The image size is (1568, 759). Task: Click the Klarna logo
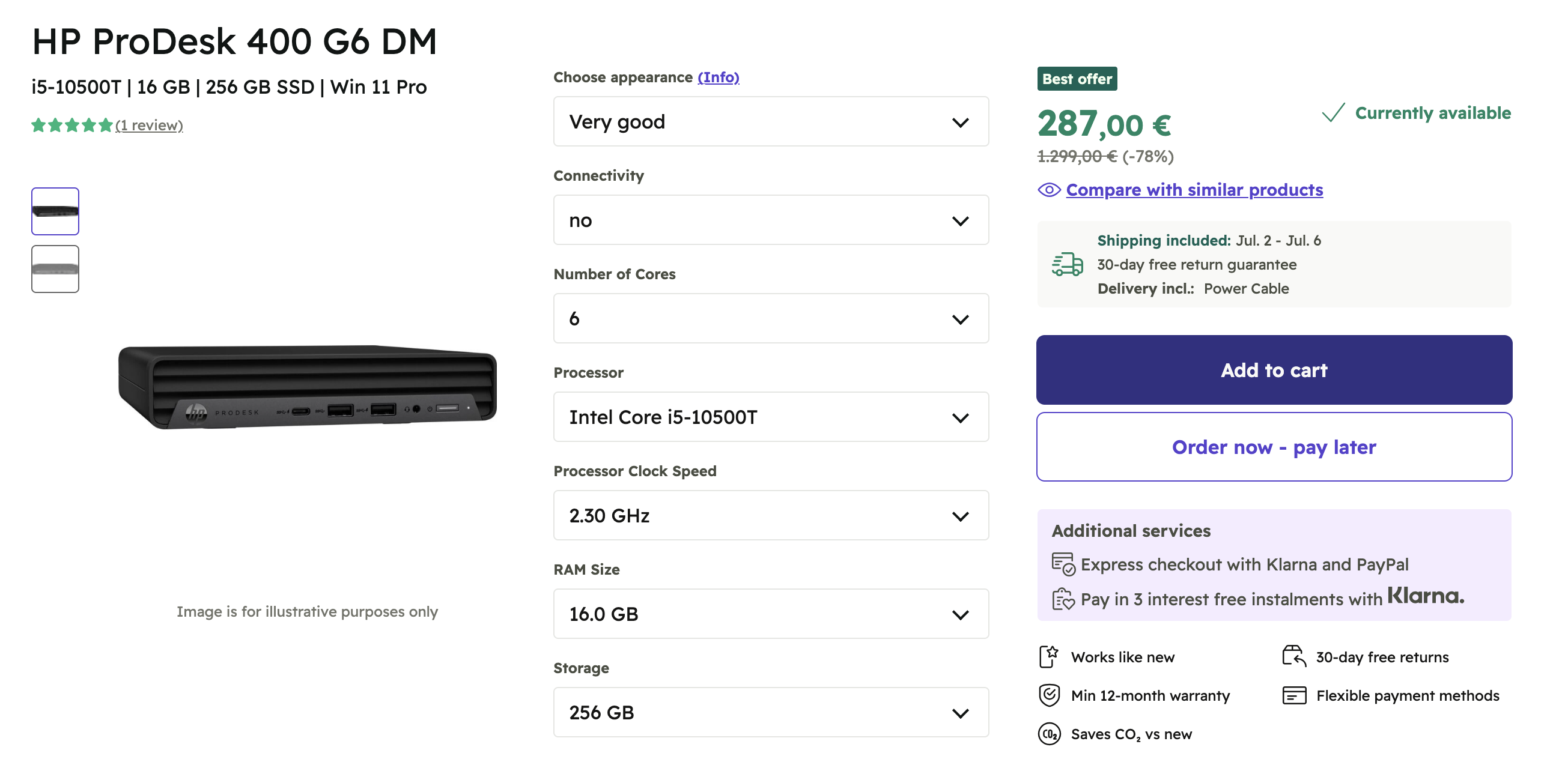1426,596
